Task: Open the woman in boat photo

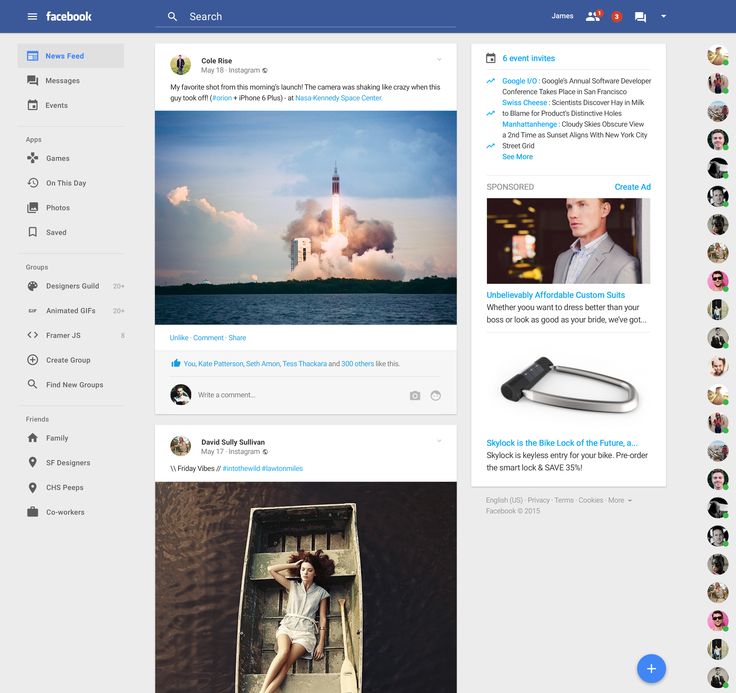Action: click(x=306, y=587)
